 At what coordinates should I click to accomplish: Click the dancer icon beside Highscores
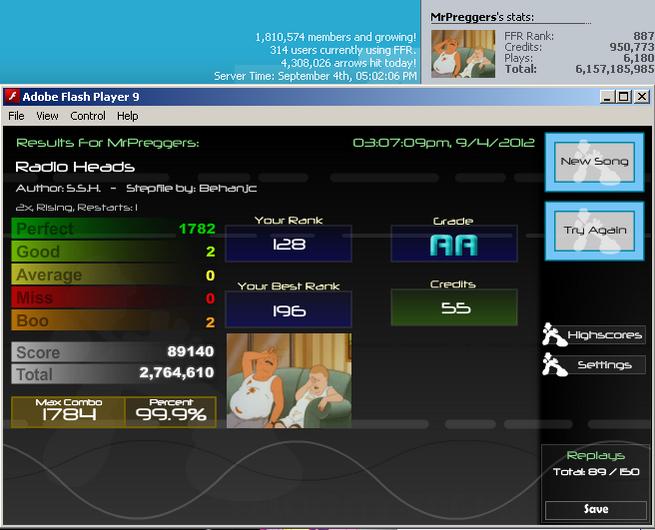tap(554, 335)
